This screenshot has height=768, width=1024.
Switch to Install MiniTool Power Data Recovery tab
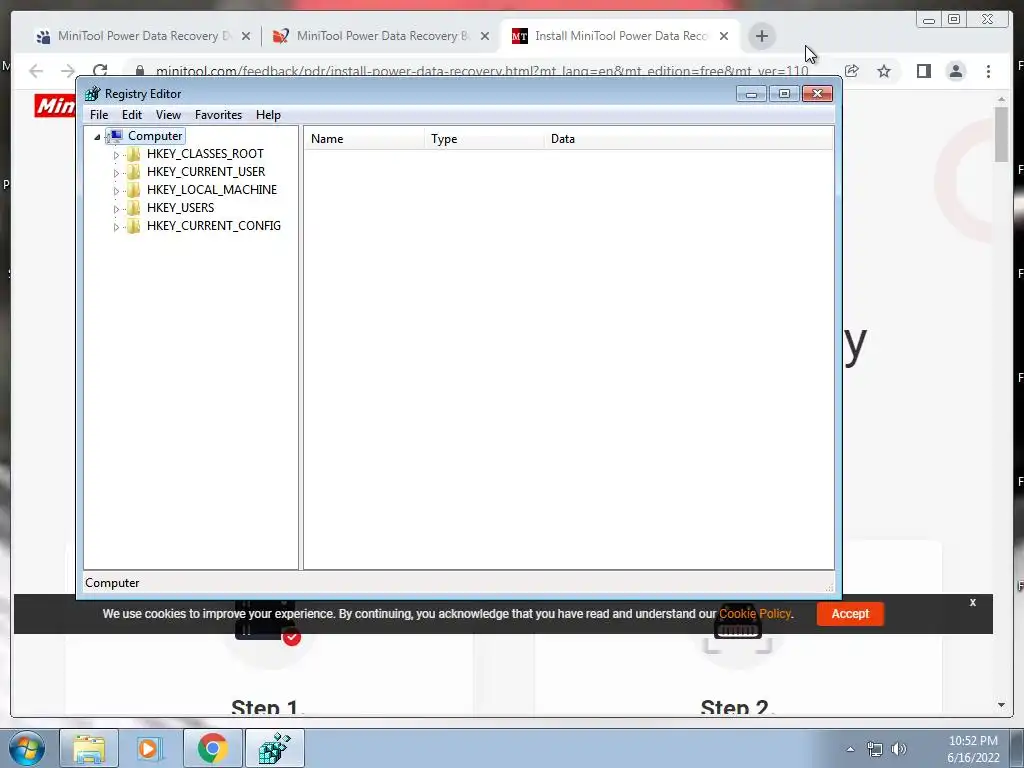(x=620, y=36)
